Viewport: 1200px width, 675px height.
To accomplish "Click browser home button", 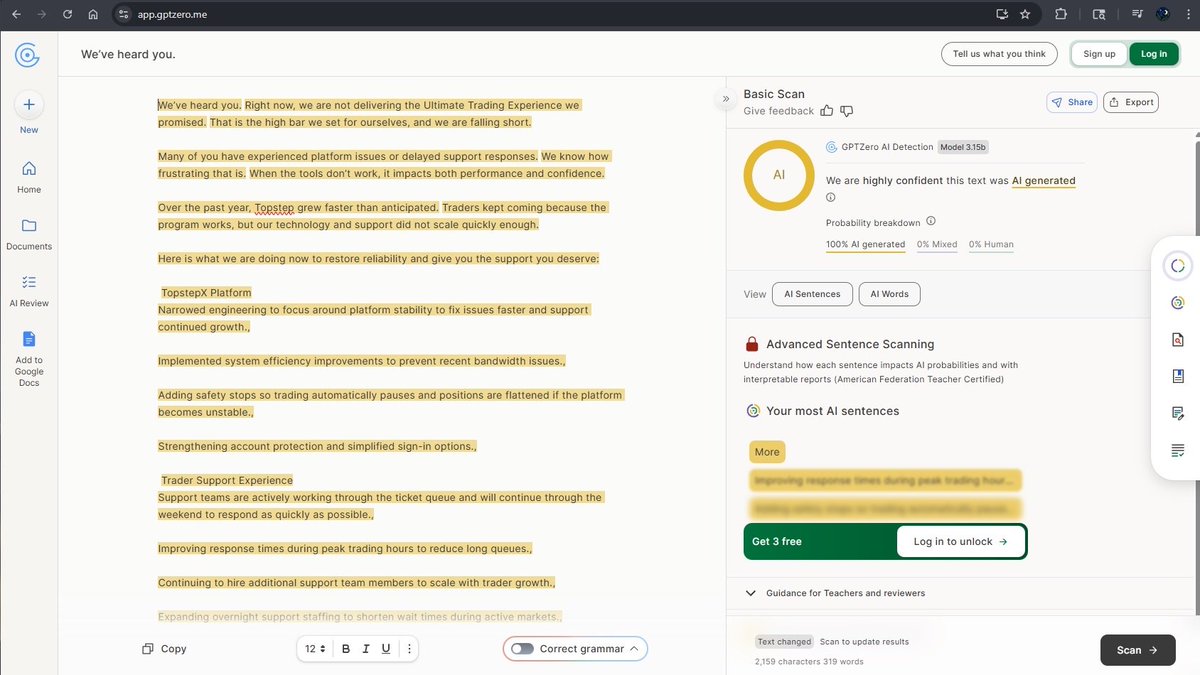I will [x=93, y=15].
